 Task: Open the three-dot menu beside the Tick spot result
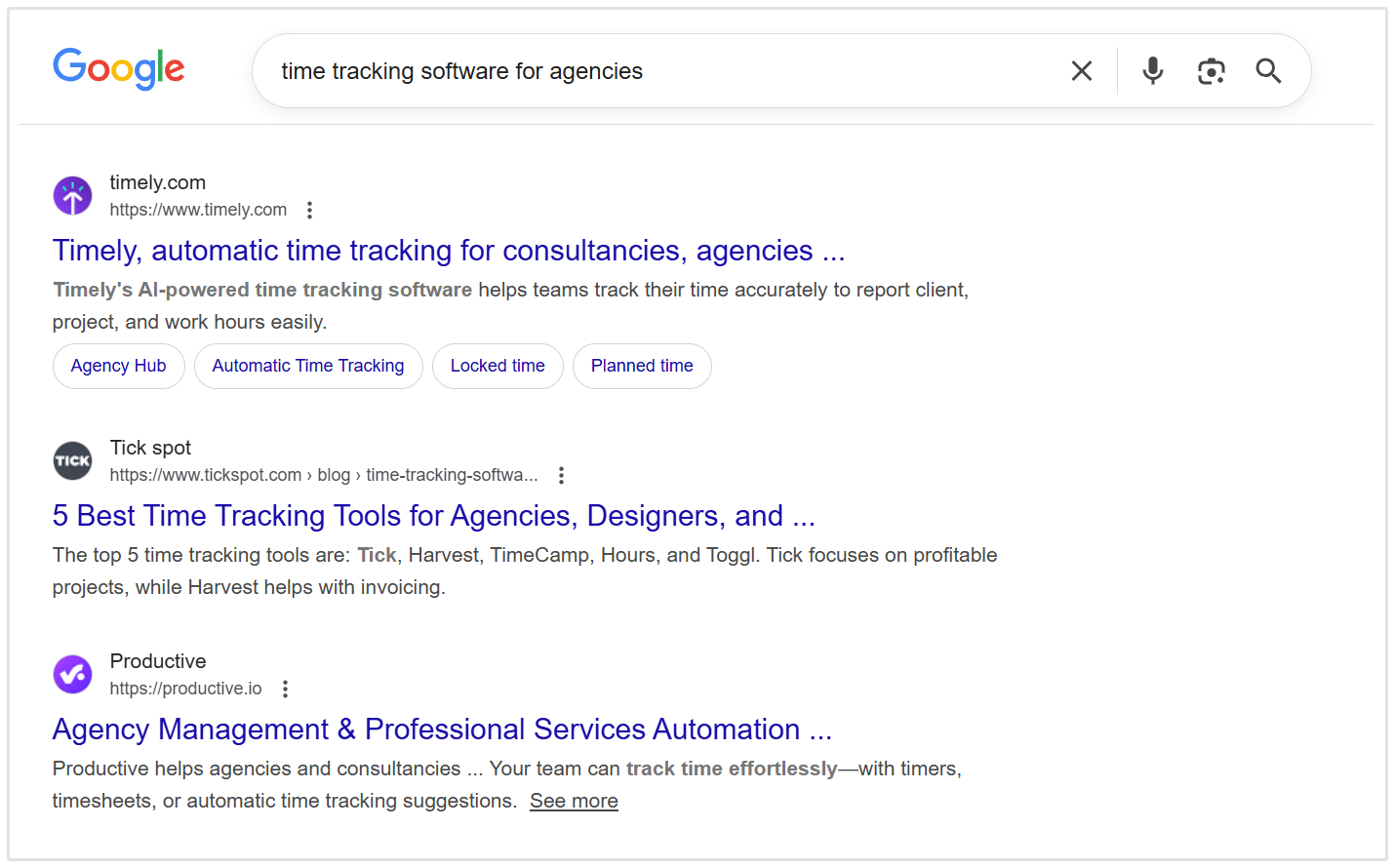[561, 475]
